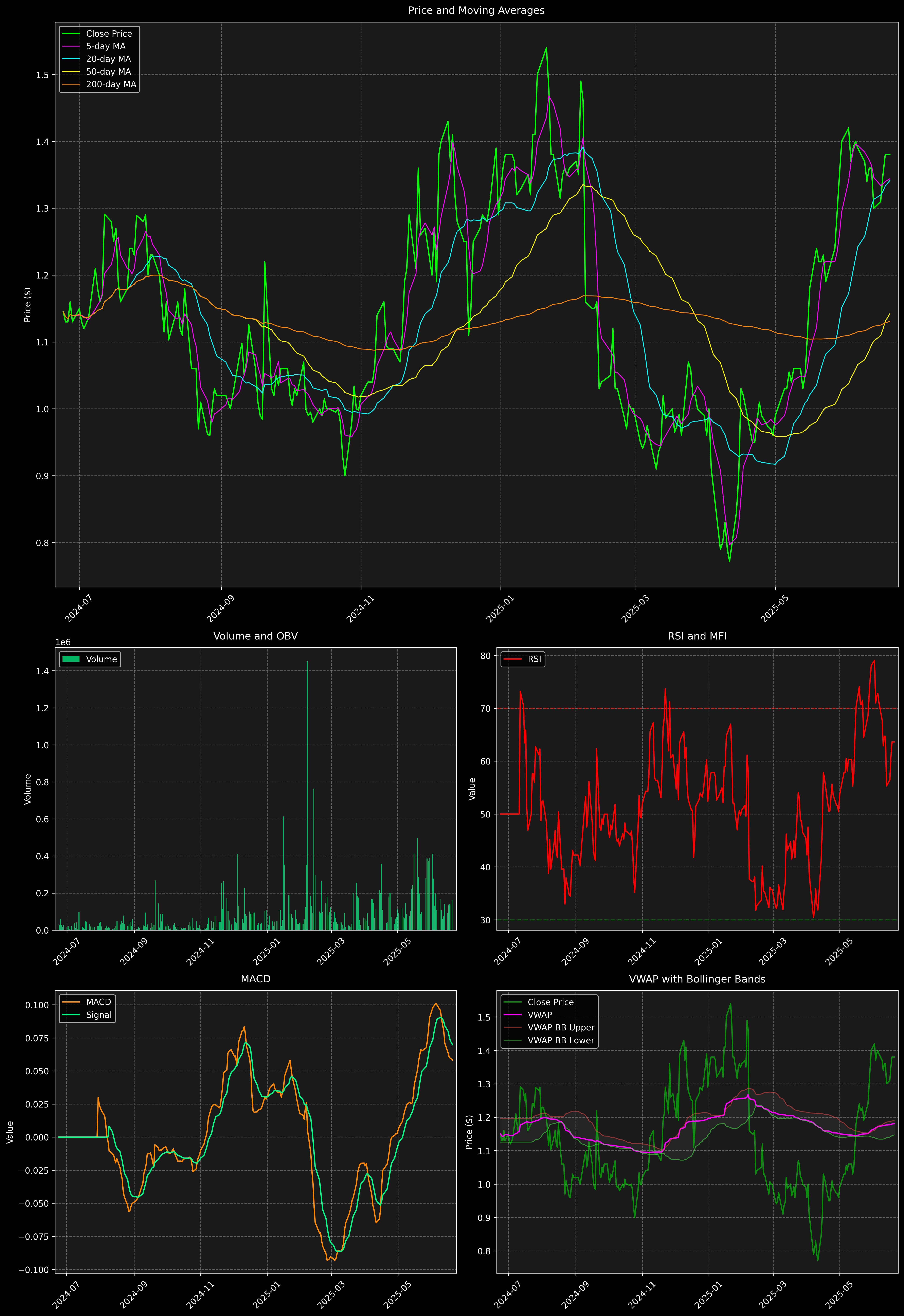Select the "50-day MA" legend entry
904x1316 pixels.
click(x=108, y=72)
